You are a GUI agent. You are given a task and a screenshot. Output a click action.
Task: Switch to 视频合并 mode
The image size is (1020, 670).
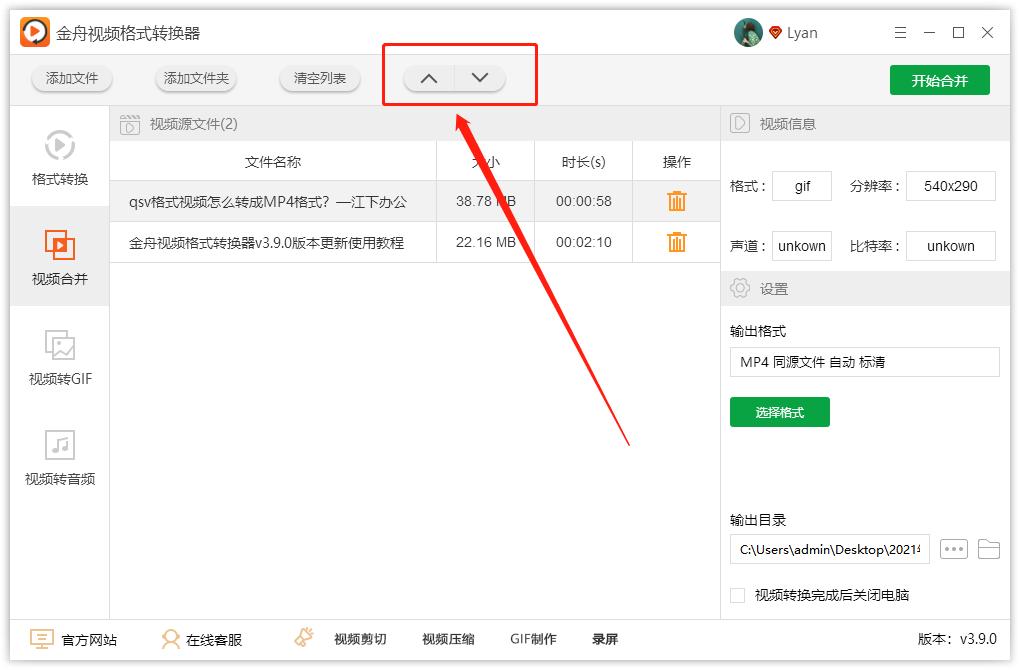click(x=60, y=257)
